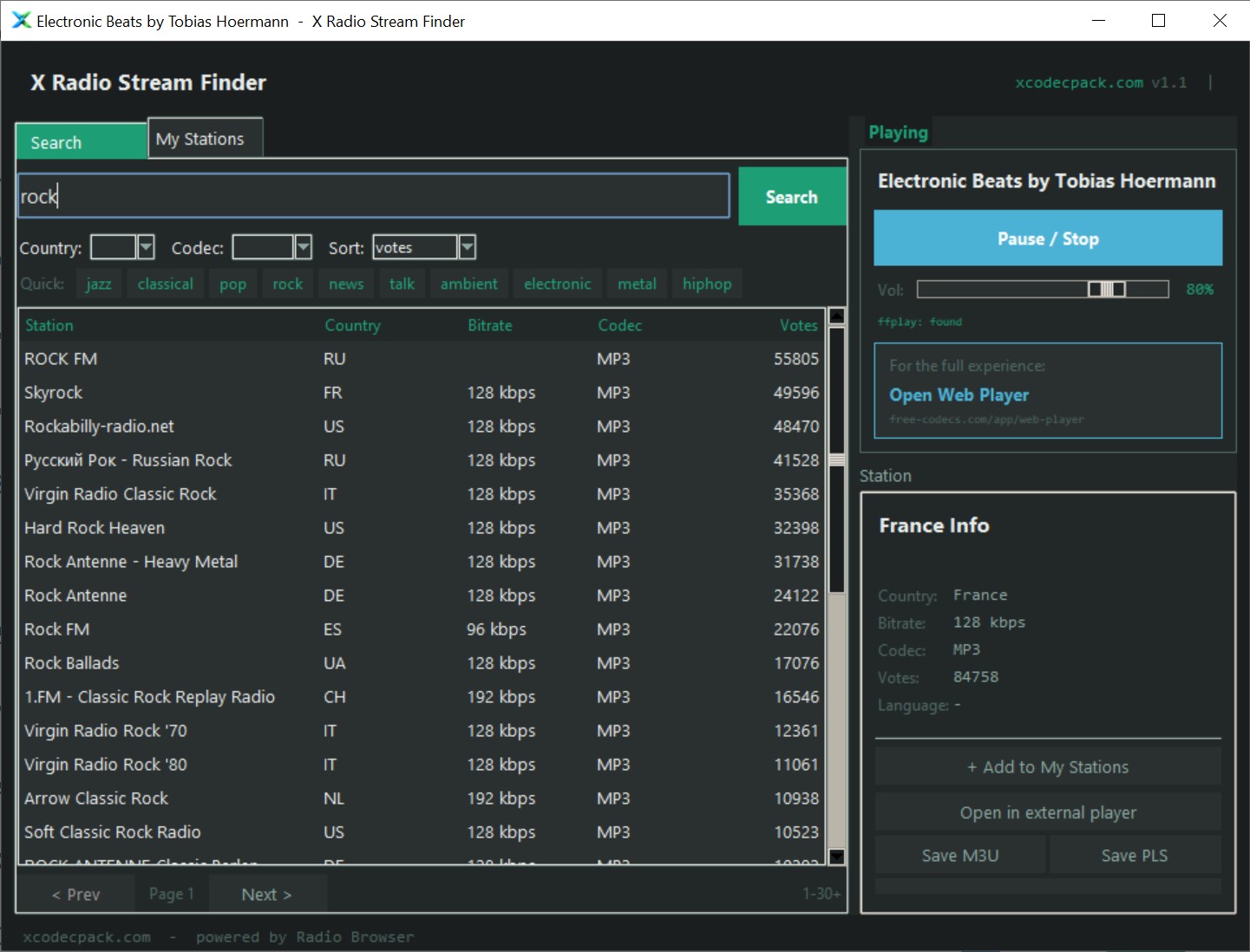Expand the Codec filter dropdown
Screen dimensions: 1250x952
(x=303, y=248)
